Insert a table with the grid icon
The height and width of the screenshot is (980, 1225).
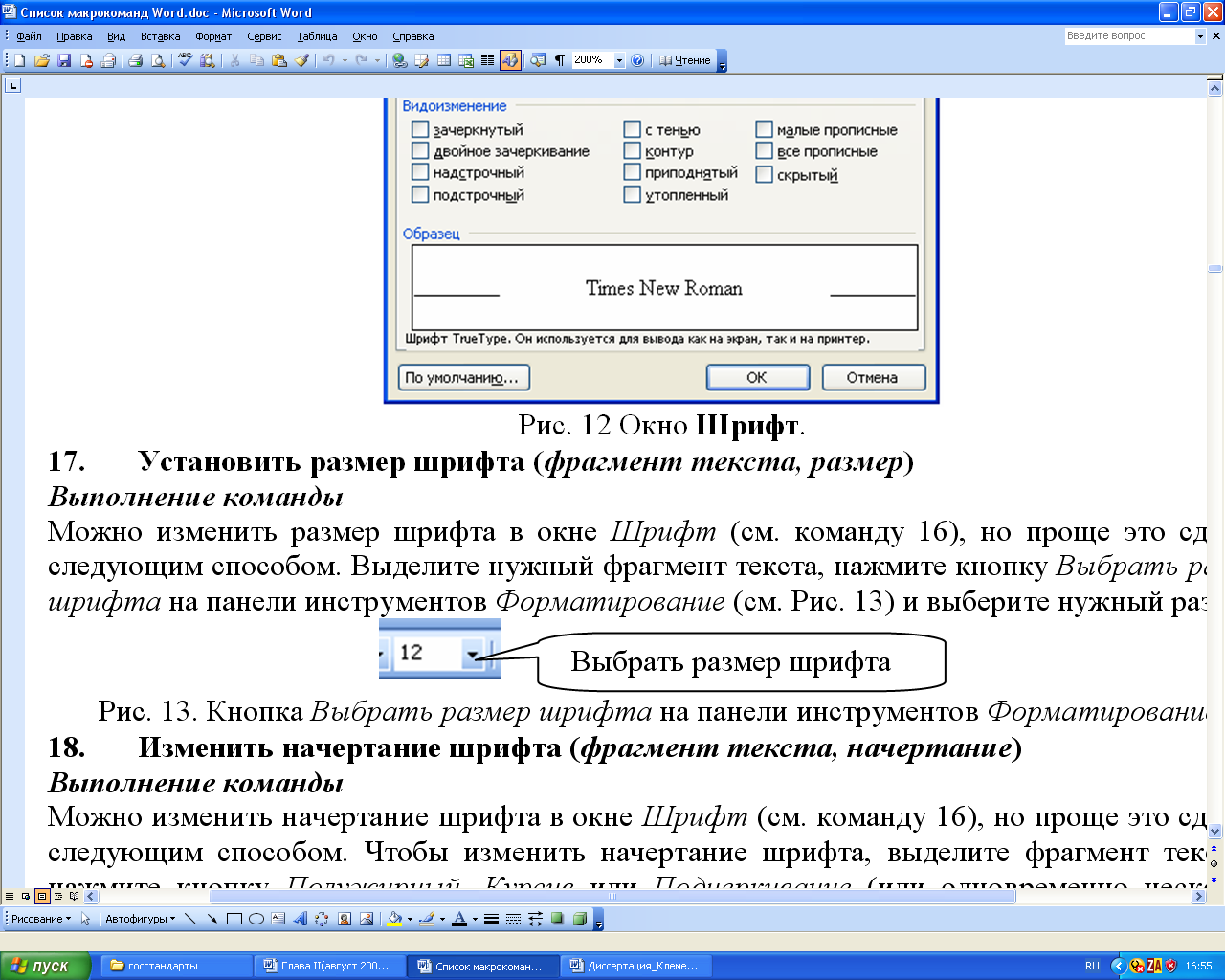point(444,60)
